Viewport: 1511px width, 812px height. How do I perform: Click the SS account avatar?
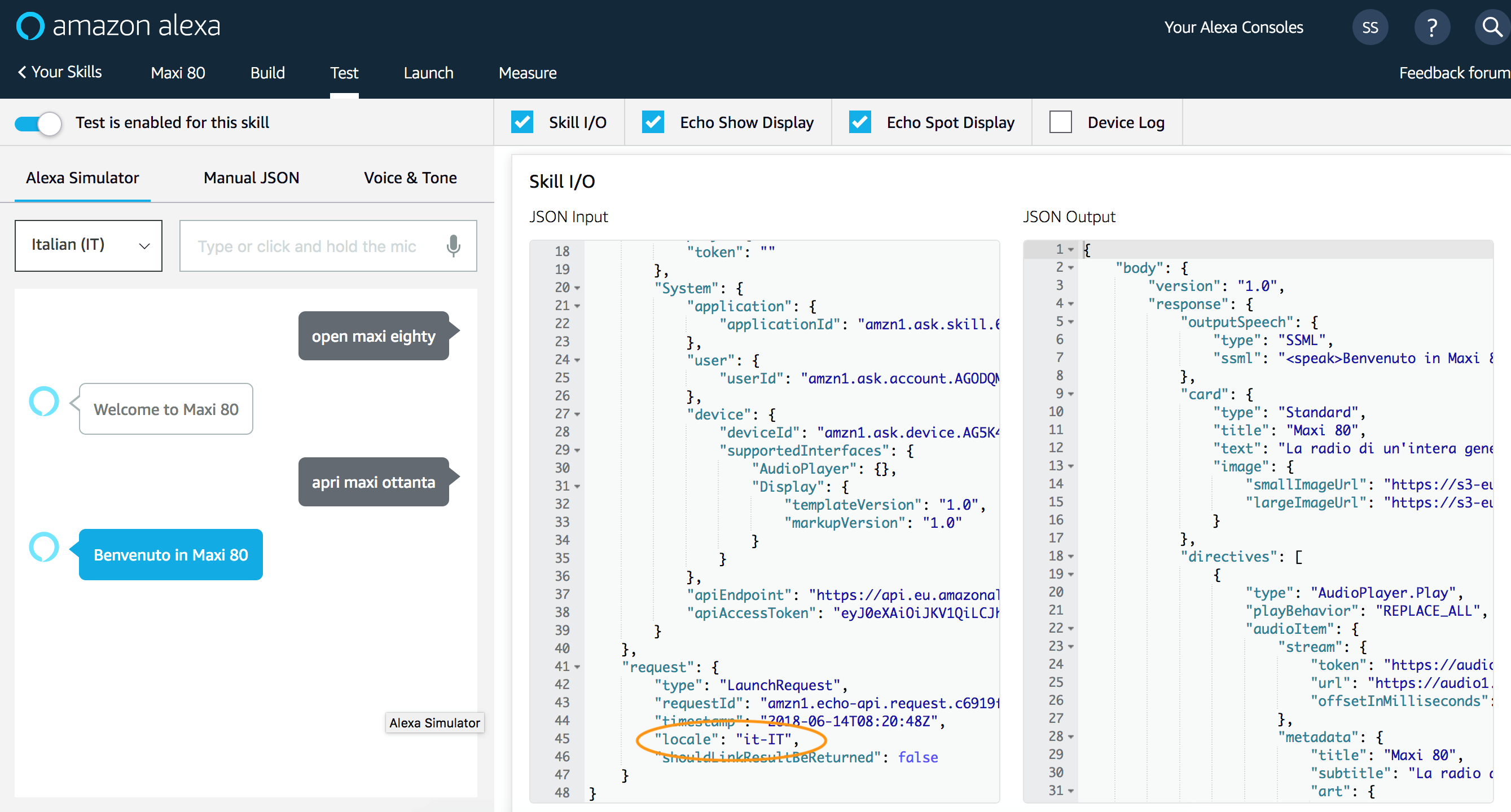click(1370, 27)
